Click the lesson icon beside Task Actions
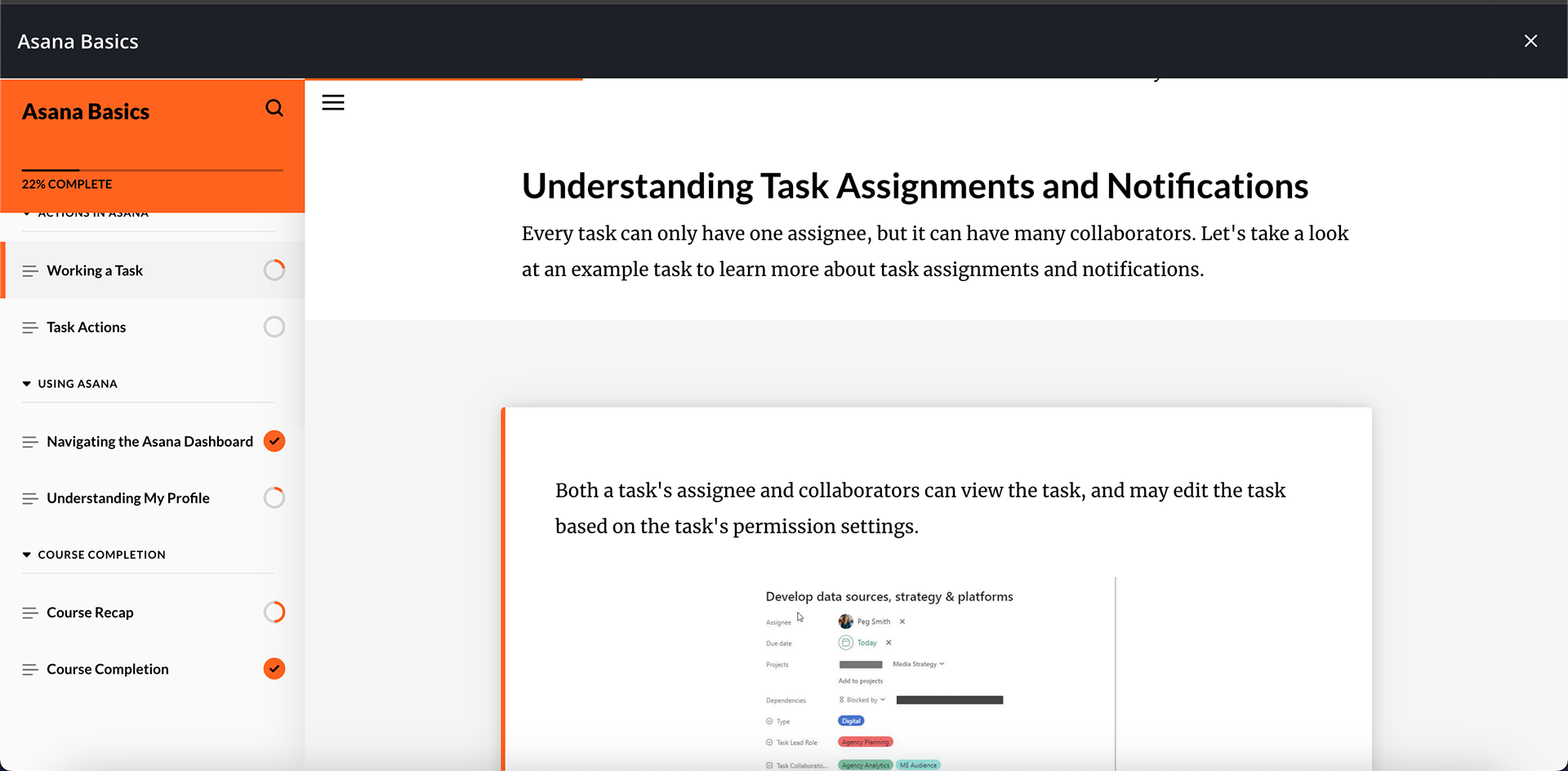Viewport: 1568px width, 771px height. coord(30,328)
